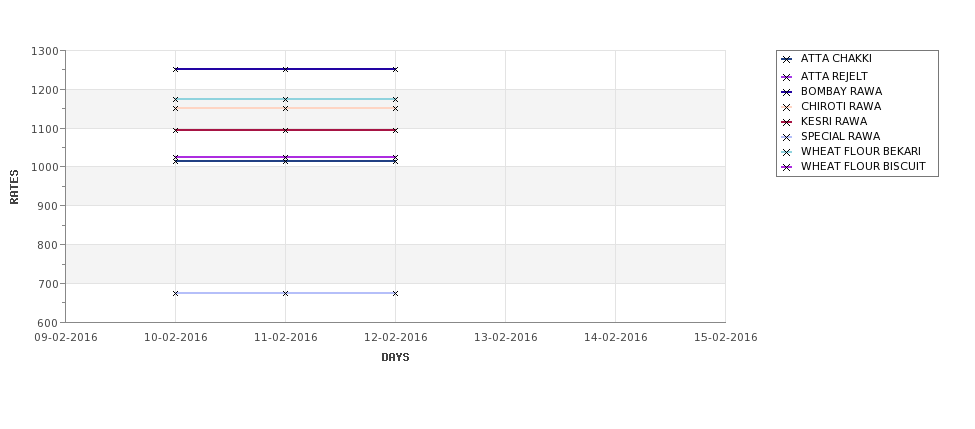Click the 12-02-2016 date axis label
This screenshot has width=975, height=429.
pos(395,338)
